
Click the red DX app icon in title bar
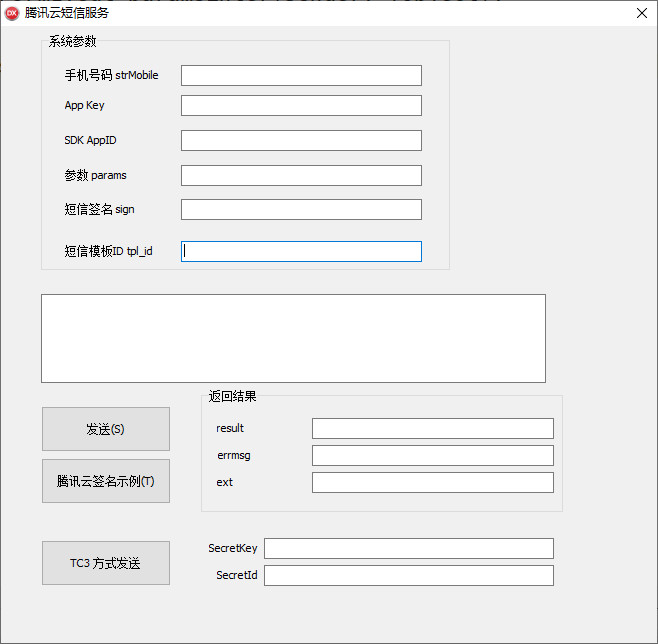pos(12,13)
